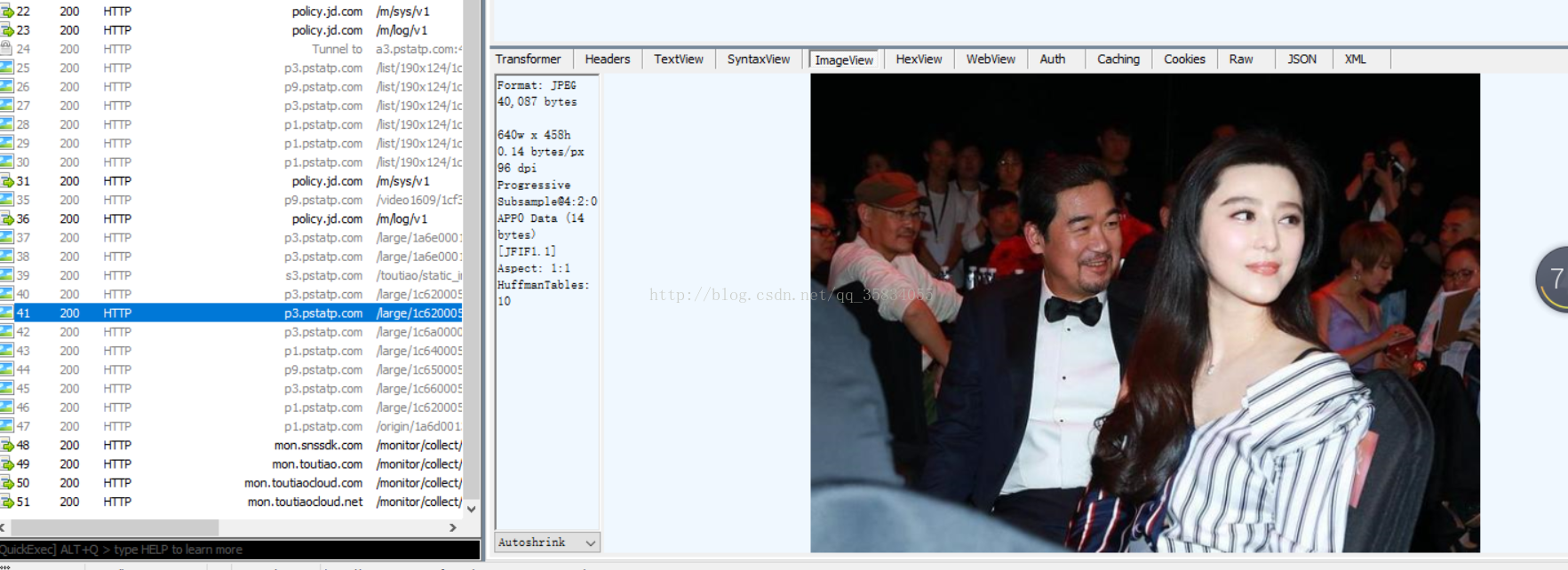1568x570 pixels.
Task: Click the image icon of session 26
Action: [7, 87]
